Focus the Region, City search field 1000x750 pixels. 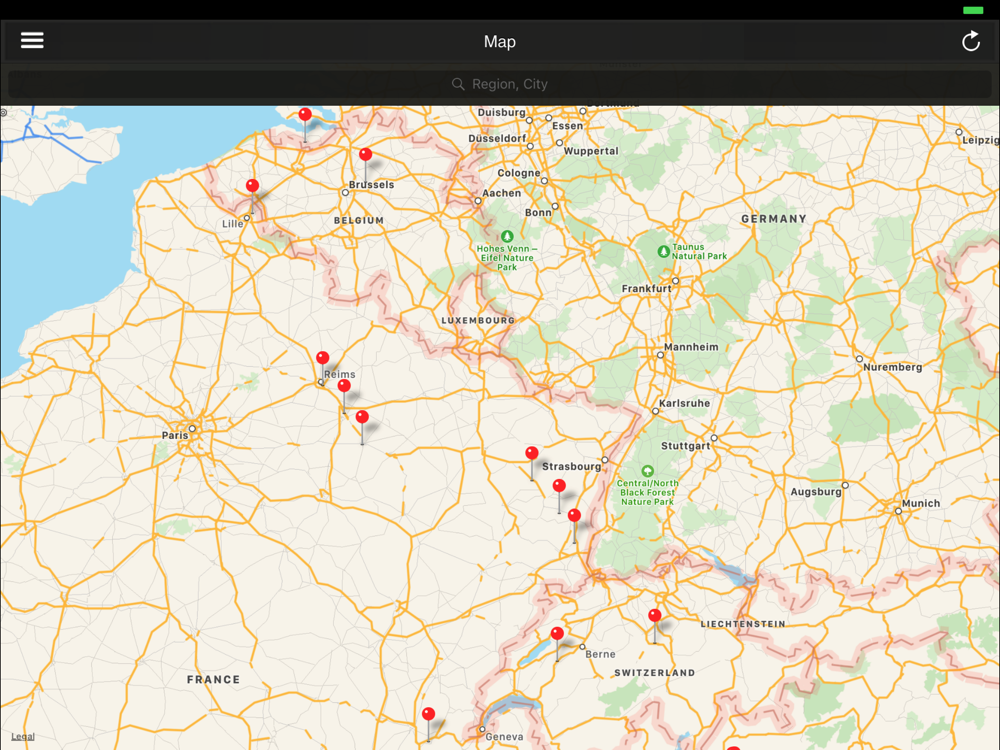(x=500, y=84)
